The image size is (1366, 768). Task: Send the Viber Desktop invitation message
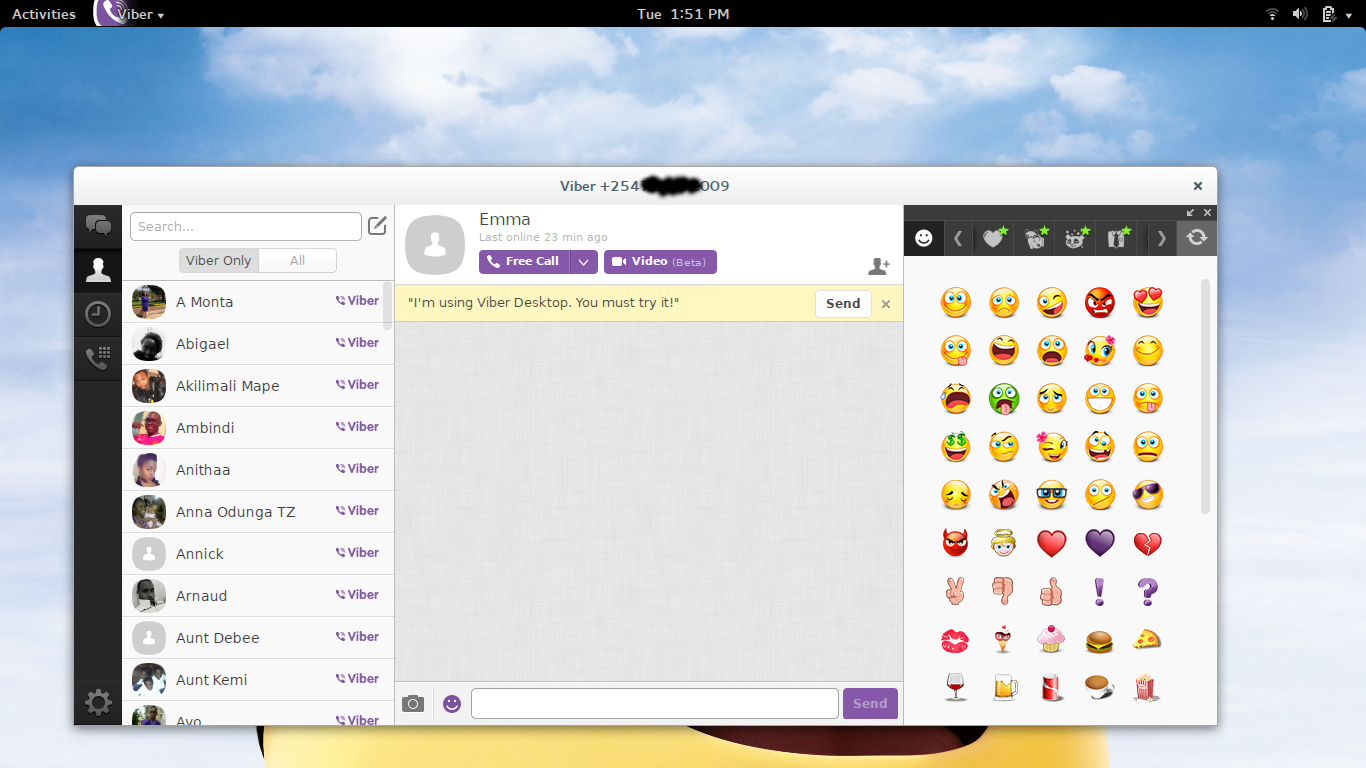click(x=843, y=304)
